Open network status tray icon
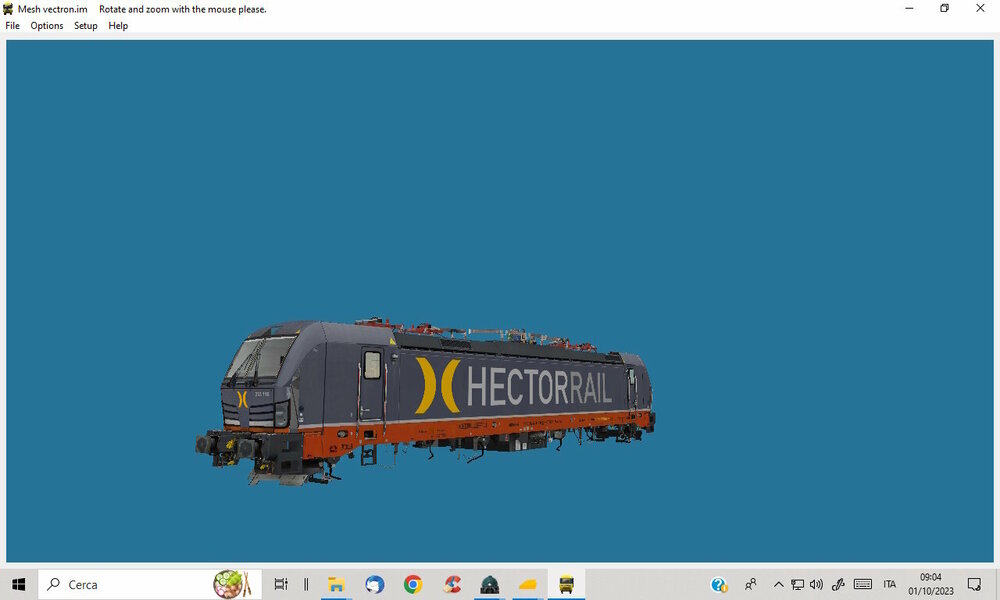The image size is (1000, 600). (797, 584)
